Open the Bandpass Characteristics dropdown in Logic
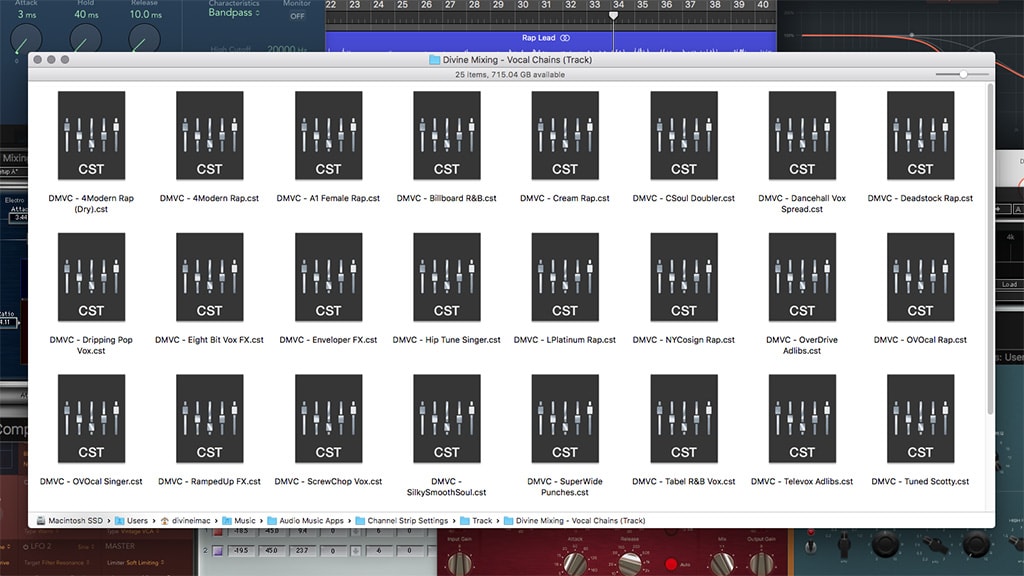Image resolution: width=1024 pixels, height=576 pixels. [234, 13]
